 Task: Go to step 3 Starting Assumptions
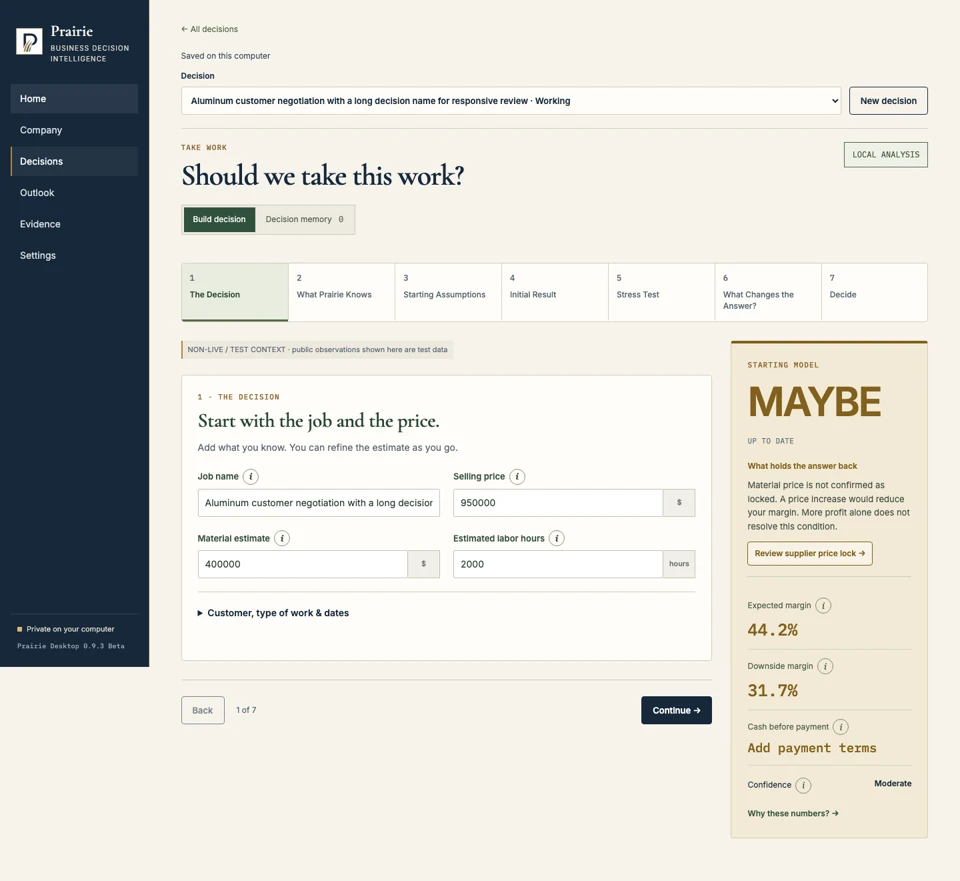(448, 292)
